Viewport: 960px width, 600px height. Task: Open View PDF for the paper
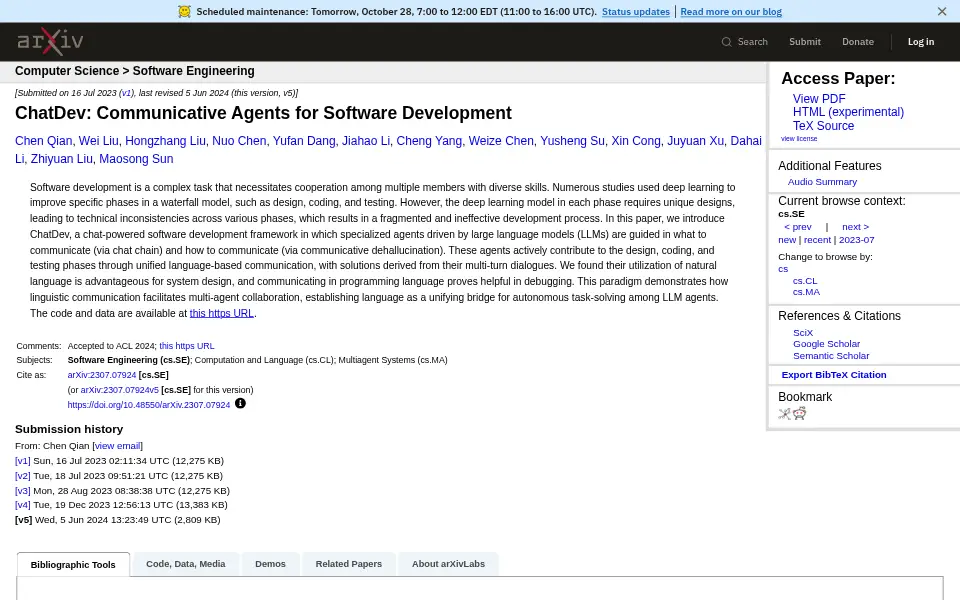click(819, 99)
